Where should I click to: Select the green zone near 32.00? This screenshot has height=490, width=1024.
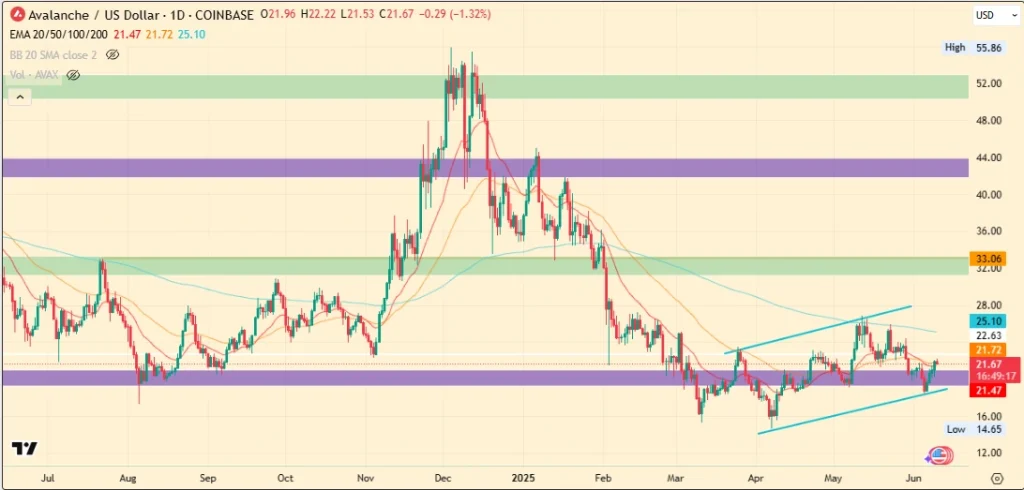click(x=485, y=265)
